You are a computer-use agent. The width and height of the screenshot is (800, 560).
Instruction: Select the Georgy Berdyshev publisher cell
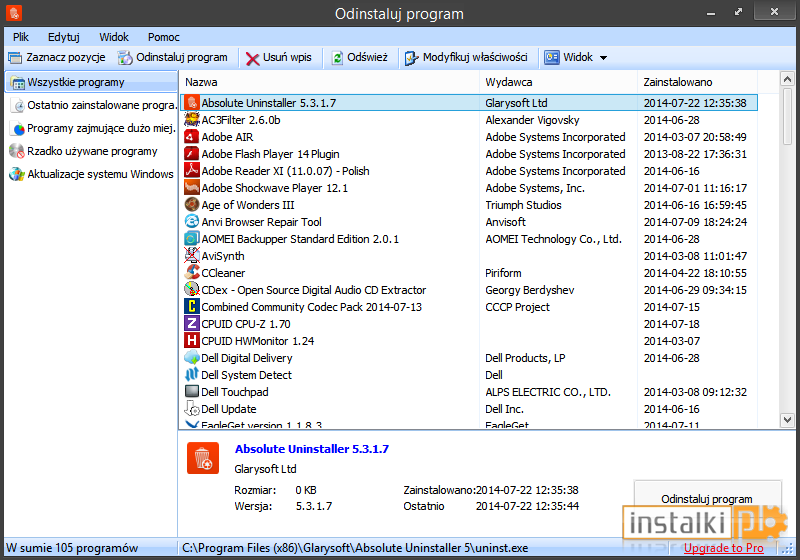pyautogui.click(x=530, y=290)
